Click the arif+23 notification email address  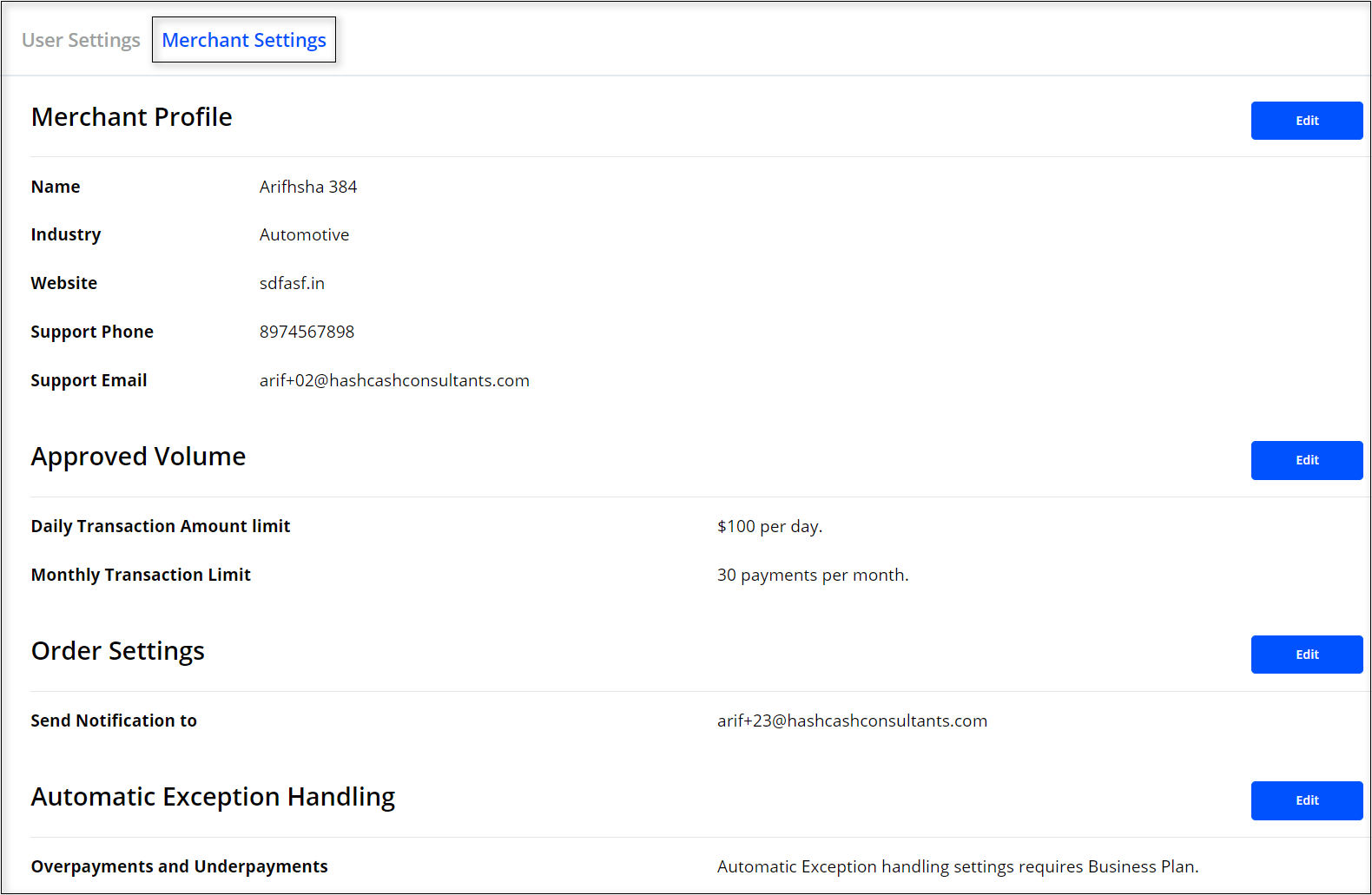(852, 721)
